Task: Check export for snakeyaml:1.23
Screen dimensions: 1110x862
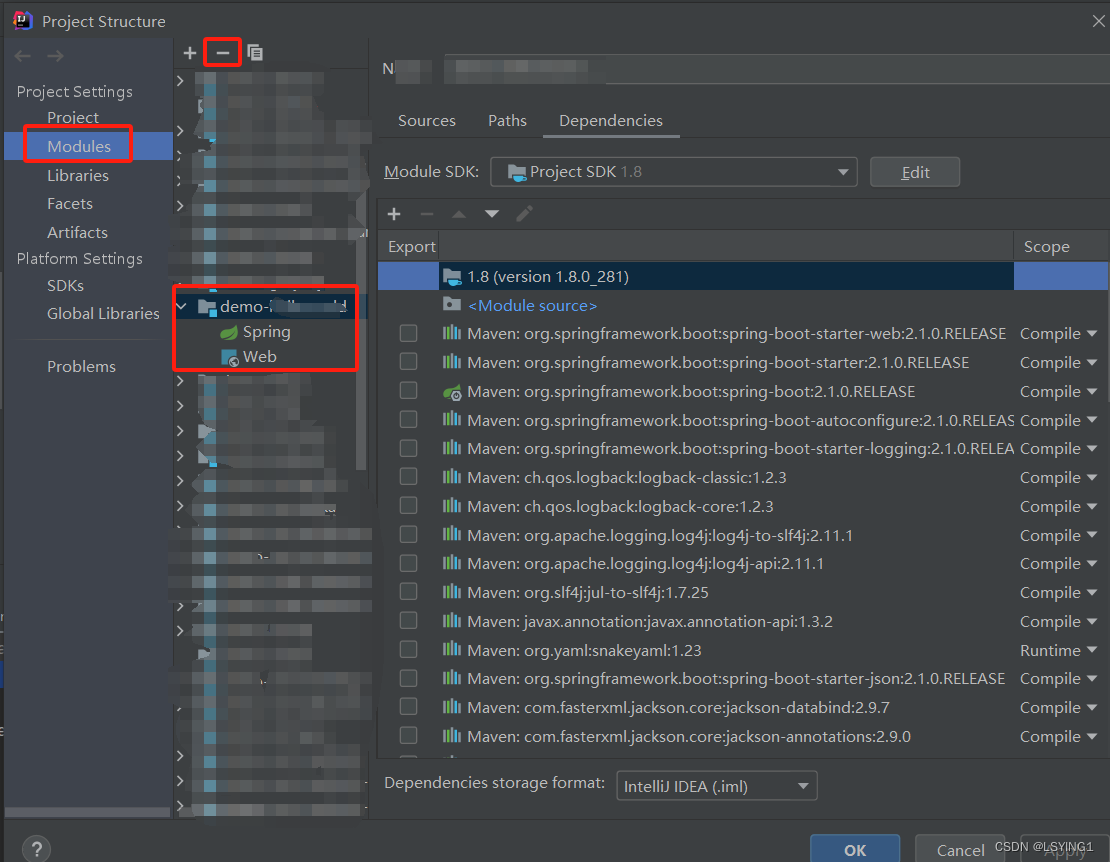Action: [x=408, y=650]
